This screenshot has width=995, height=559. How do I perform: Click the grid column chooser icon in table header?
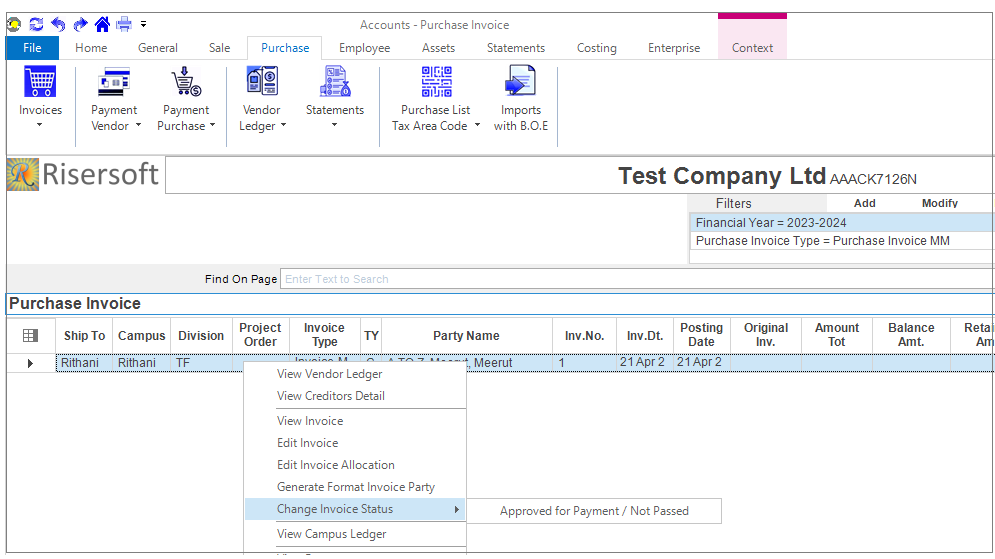pyautogui.click(x=30, y=336)
